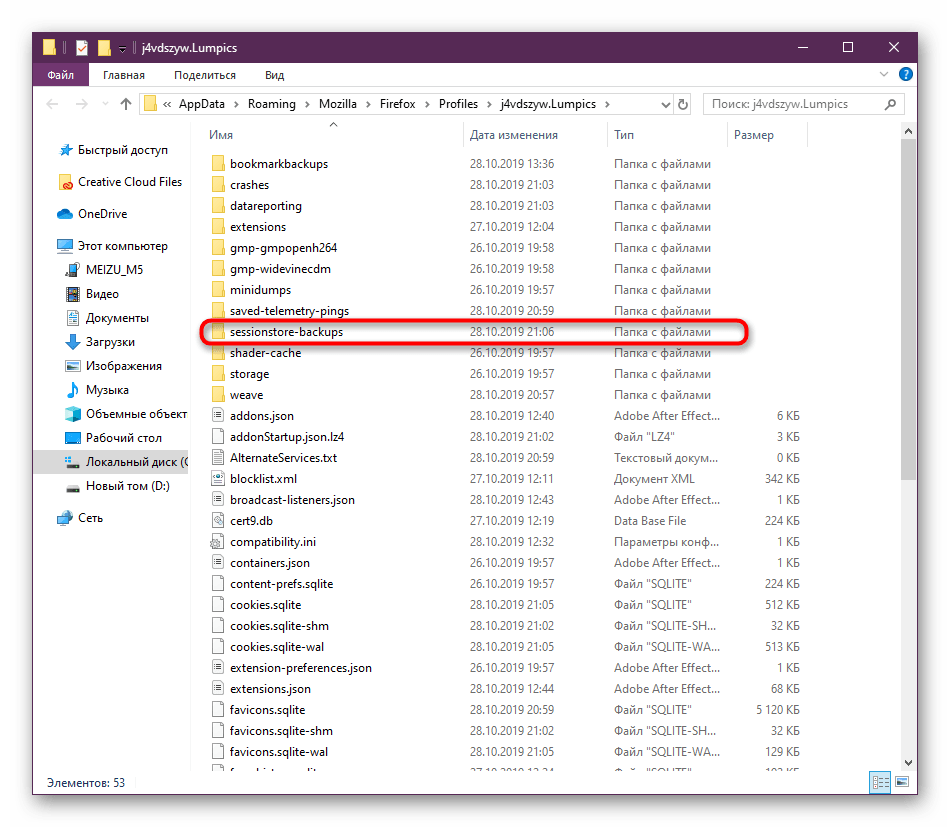
Task: Switch to details view in status bar
Action: (881, 782)
